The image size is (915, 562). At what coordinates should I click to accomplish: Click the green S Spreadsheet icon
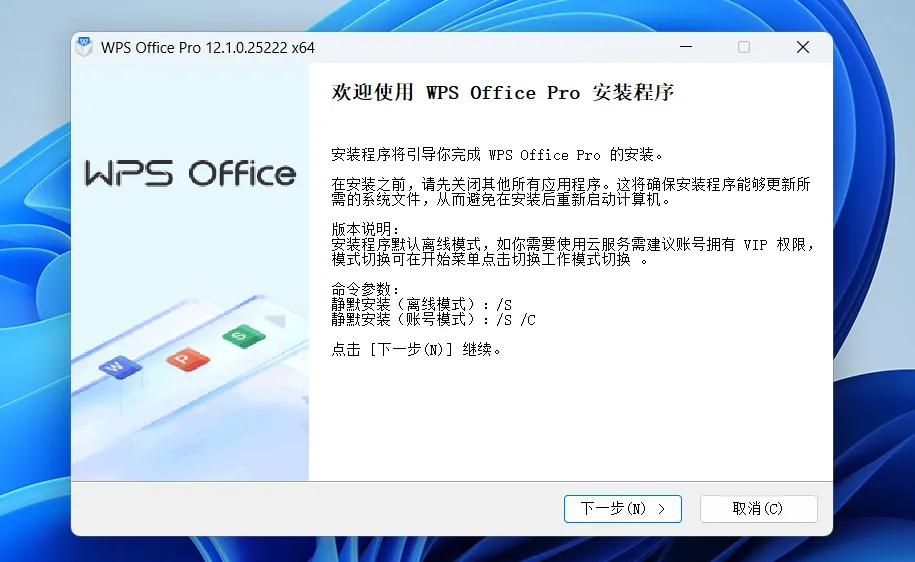[x=244, y=336]
